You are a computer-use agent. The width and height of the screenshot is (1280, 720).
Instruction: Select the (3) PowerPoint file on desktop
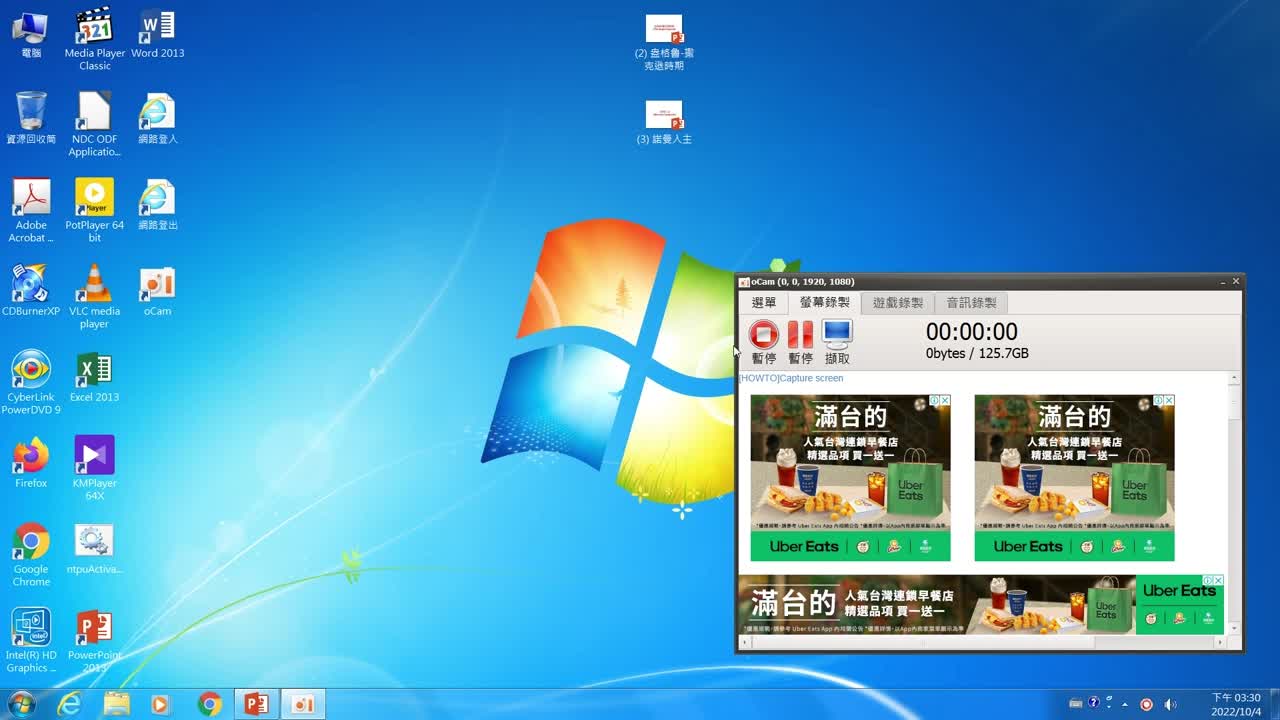pyautogui.click(x=664, y=123)
